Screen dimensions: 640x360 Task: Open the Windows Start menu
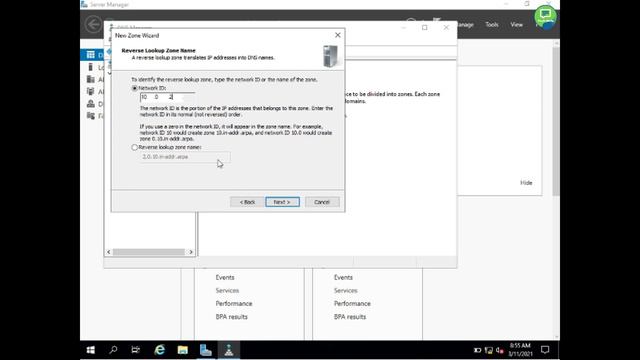pyautogui.click(x=91, y=350)
